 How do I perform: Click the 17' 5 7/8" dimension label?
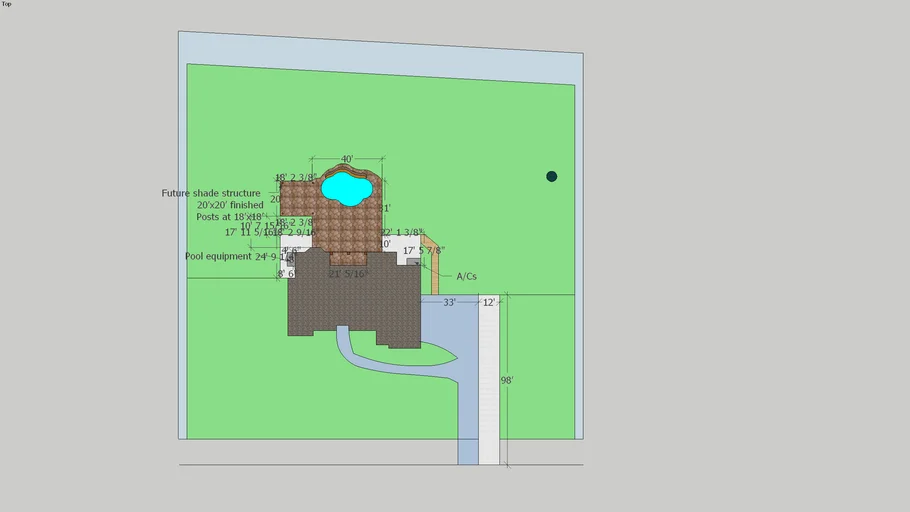(x=424, y=251)
